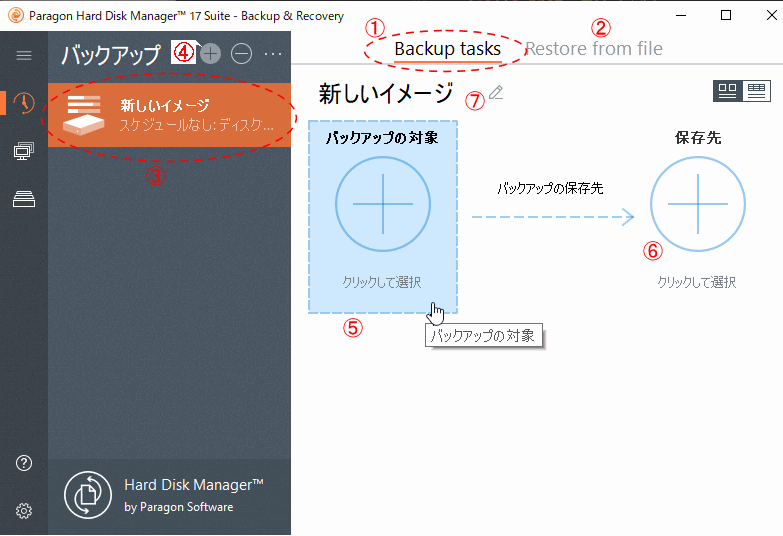Click the 新しいイメージ title heading
Image resolution: width=783 pixels, height=536 pixels.
(386, 94)
